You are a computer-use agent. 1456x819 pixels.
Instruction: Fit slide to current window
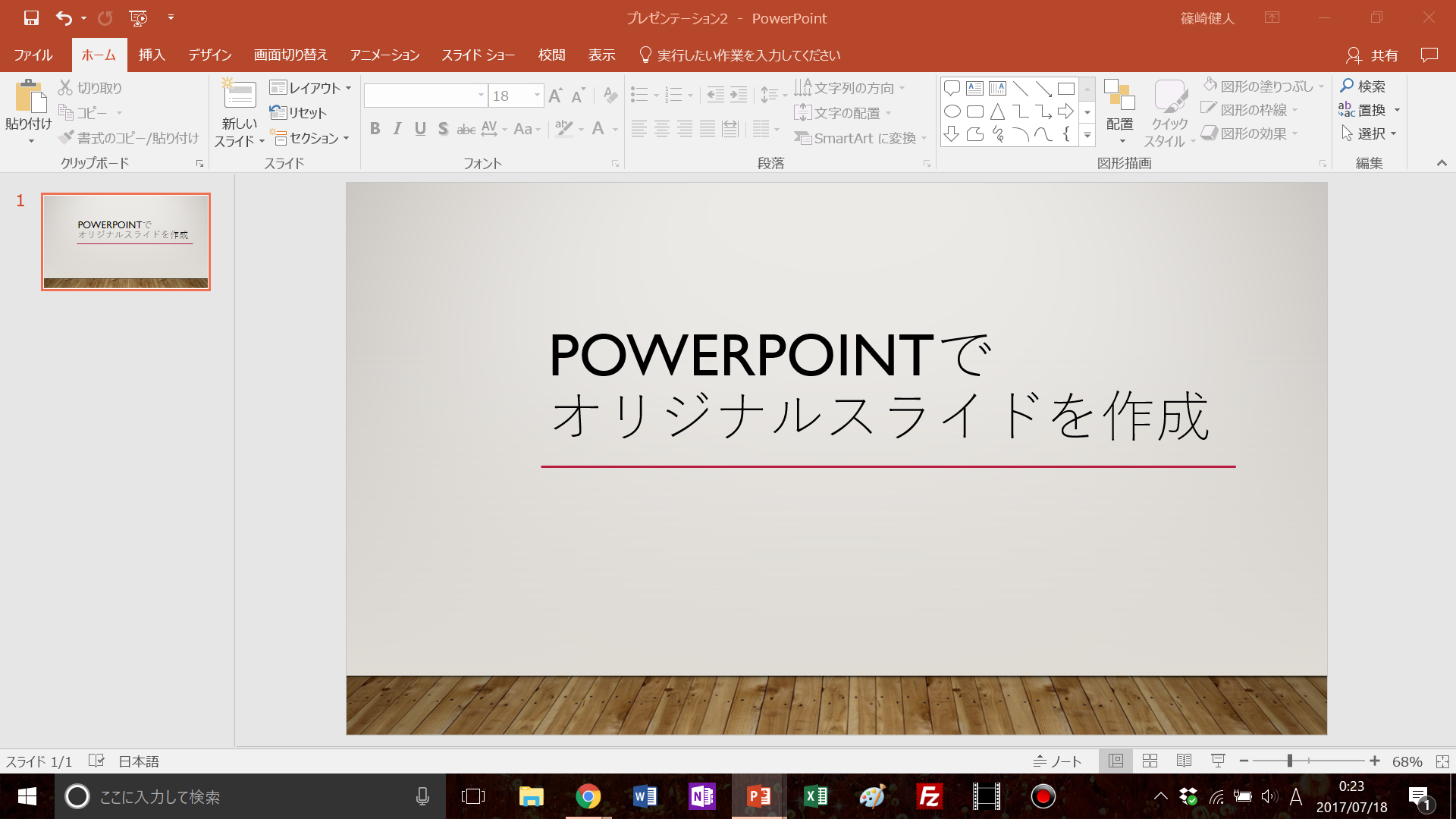click(x=1442, y=761)
